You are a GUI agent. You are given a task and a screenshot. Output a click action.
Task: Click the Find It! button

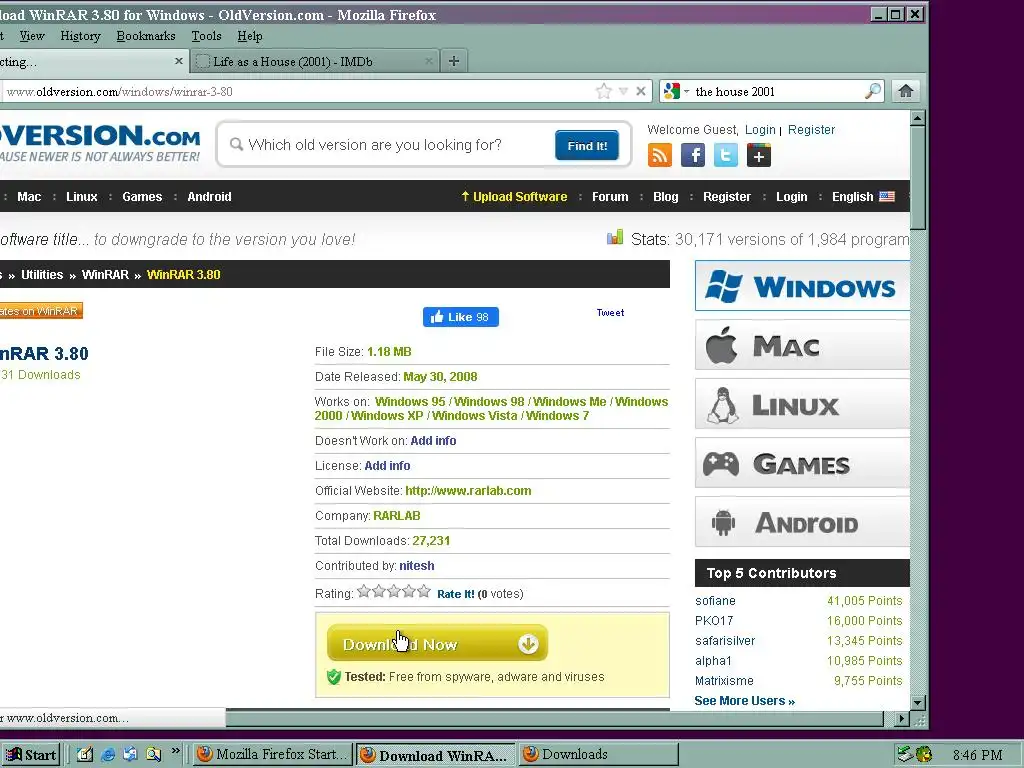tap(586, 145)
